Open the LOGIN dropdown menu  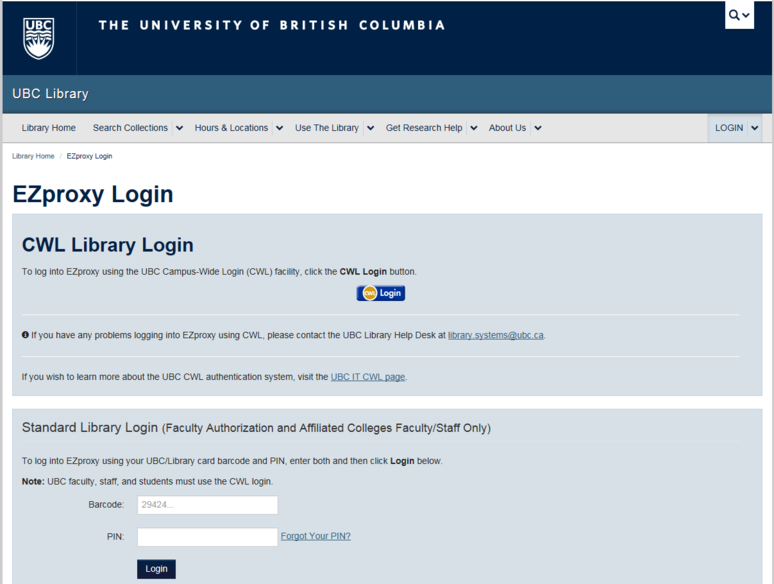[737, 128]
